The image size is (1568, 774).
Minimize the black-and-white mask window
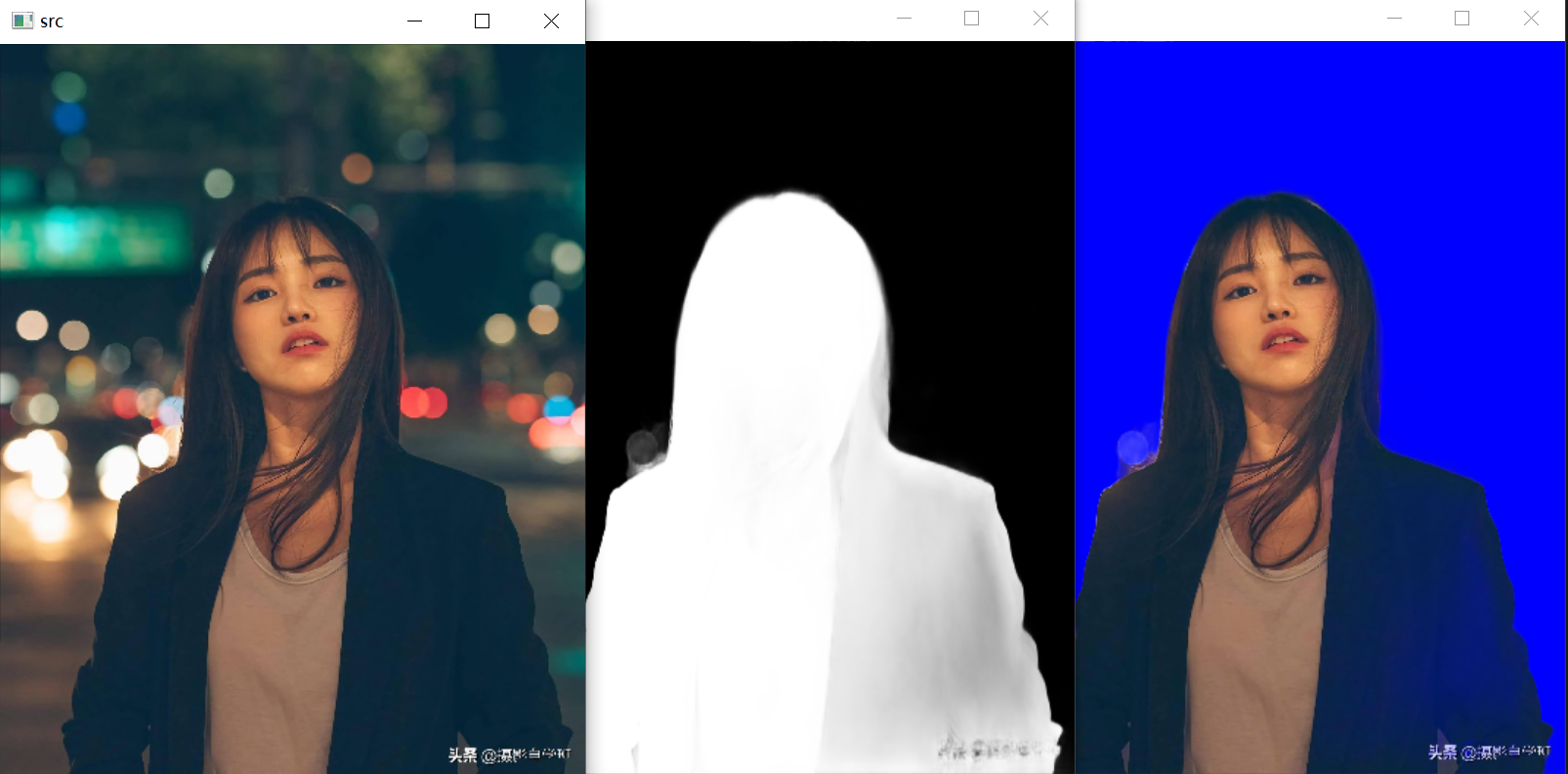point(904,18)
